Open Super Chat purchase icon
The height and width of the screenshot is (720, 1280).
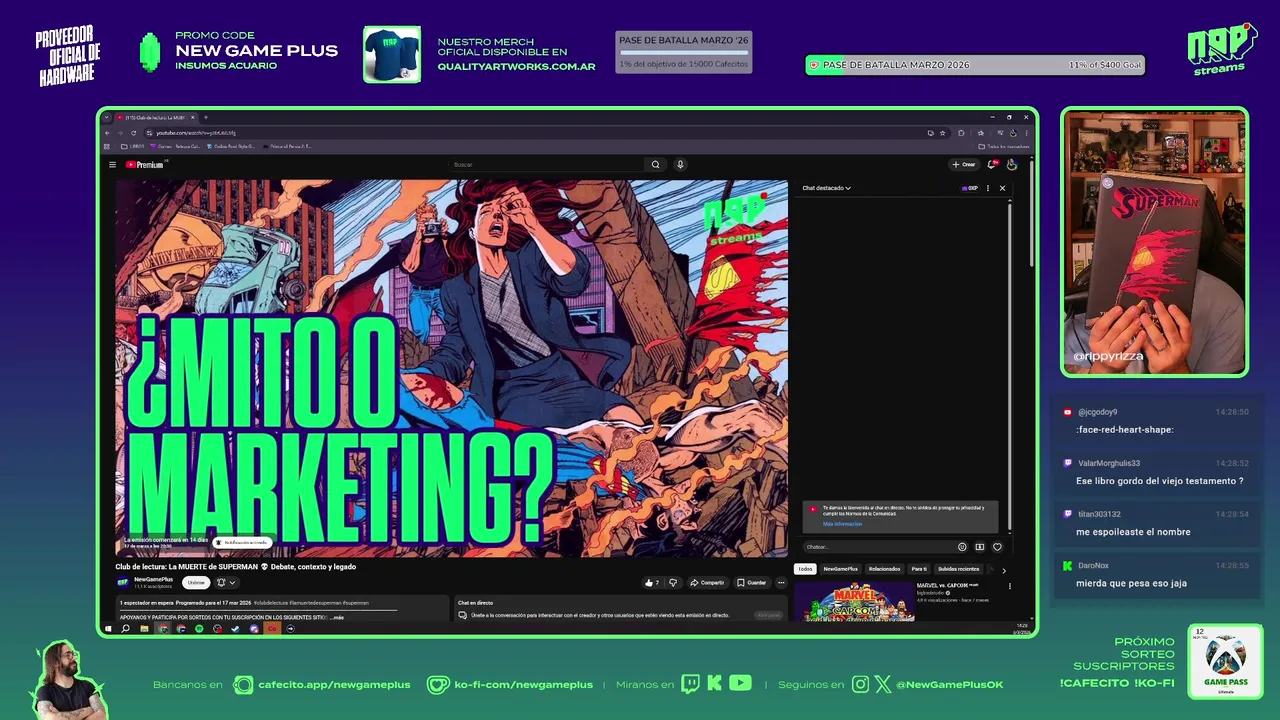980,547
